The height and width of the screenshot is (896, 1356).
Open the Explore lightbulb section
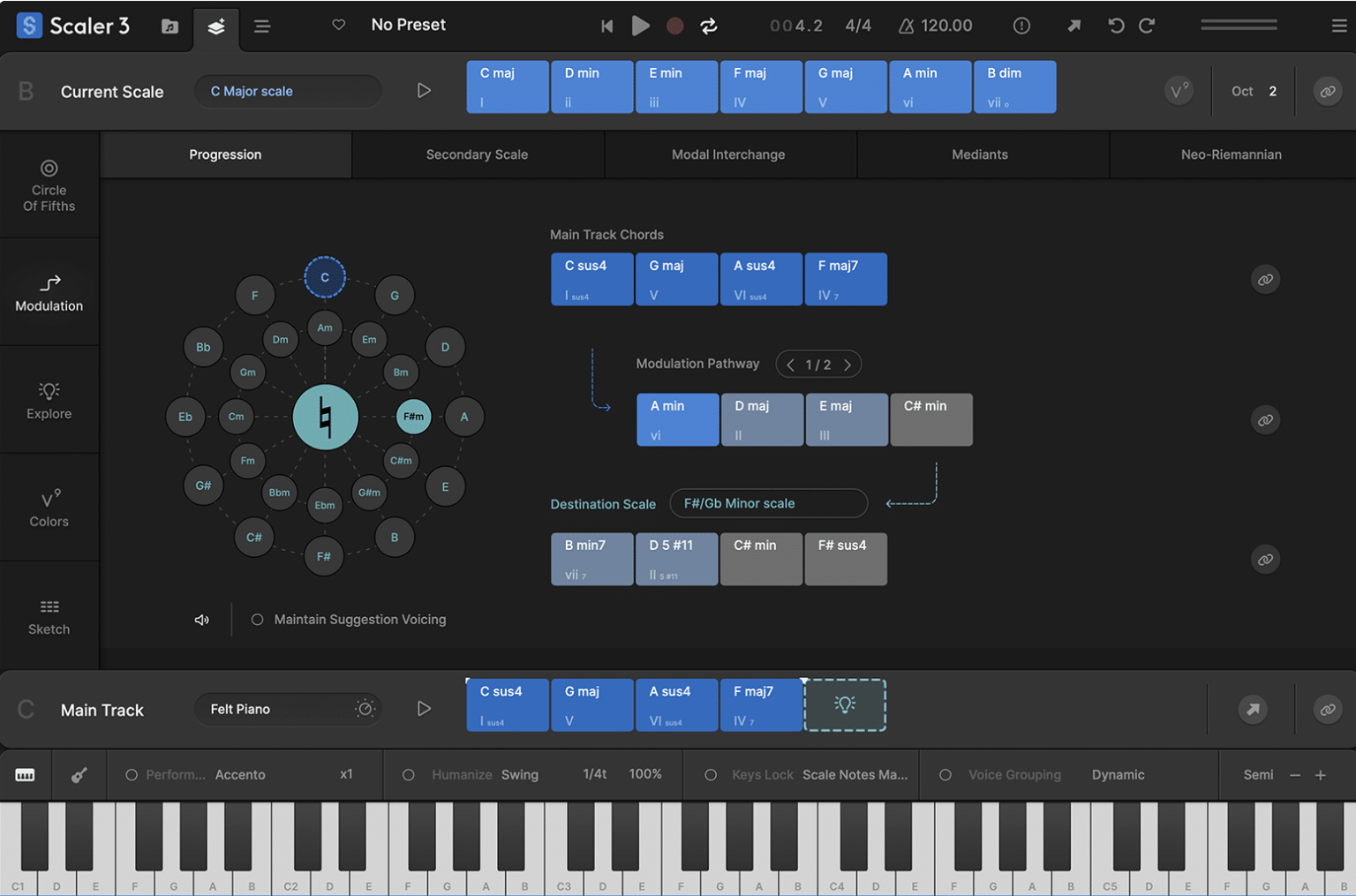[49, 400]
